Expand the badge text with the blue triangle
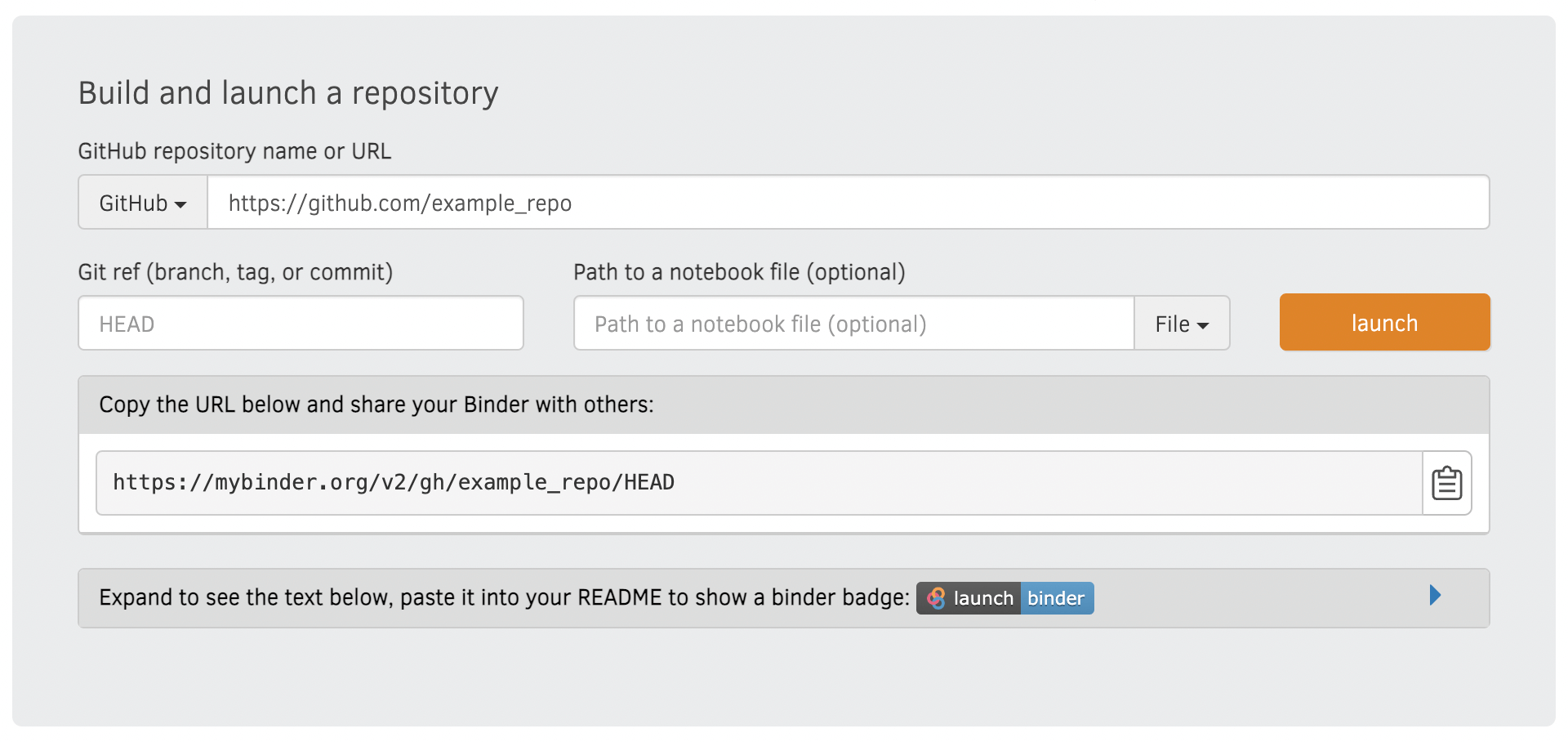 pyautogui.click(x=1435, y=595)
